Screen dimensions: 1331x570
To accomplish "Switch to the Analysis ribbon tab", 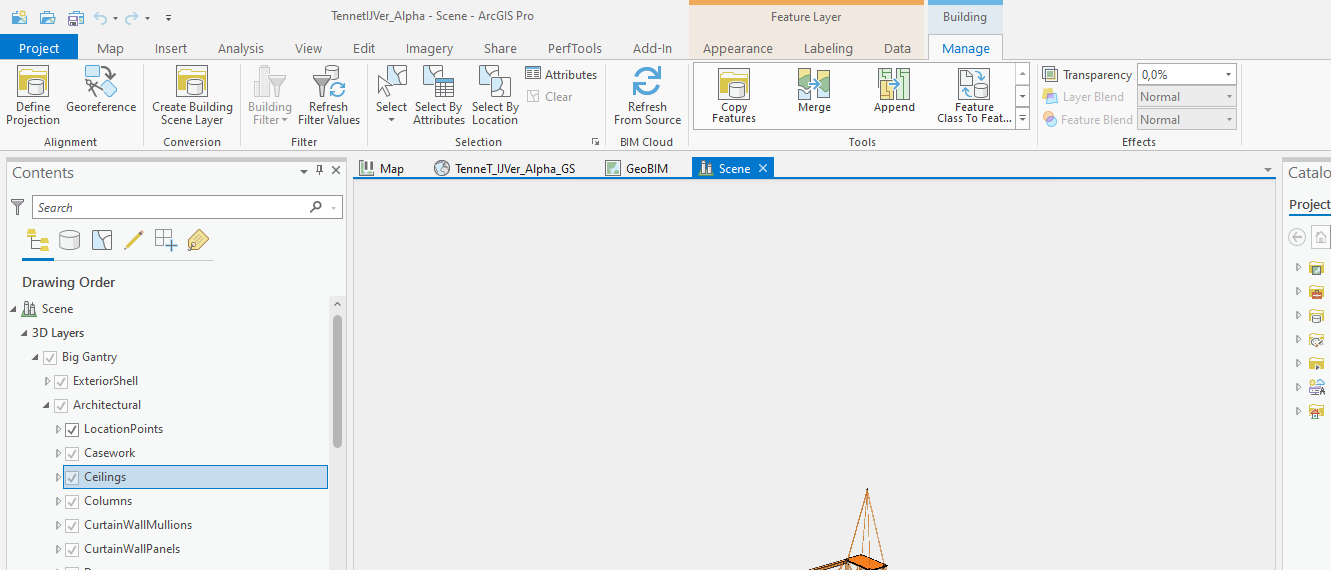I will (241, 48).
